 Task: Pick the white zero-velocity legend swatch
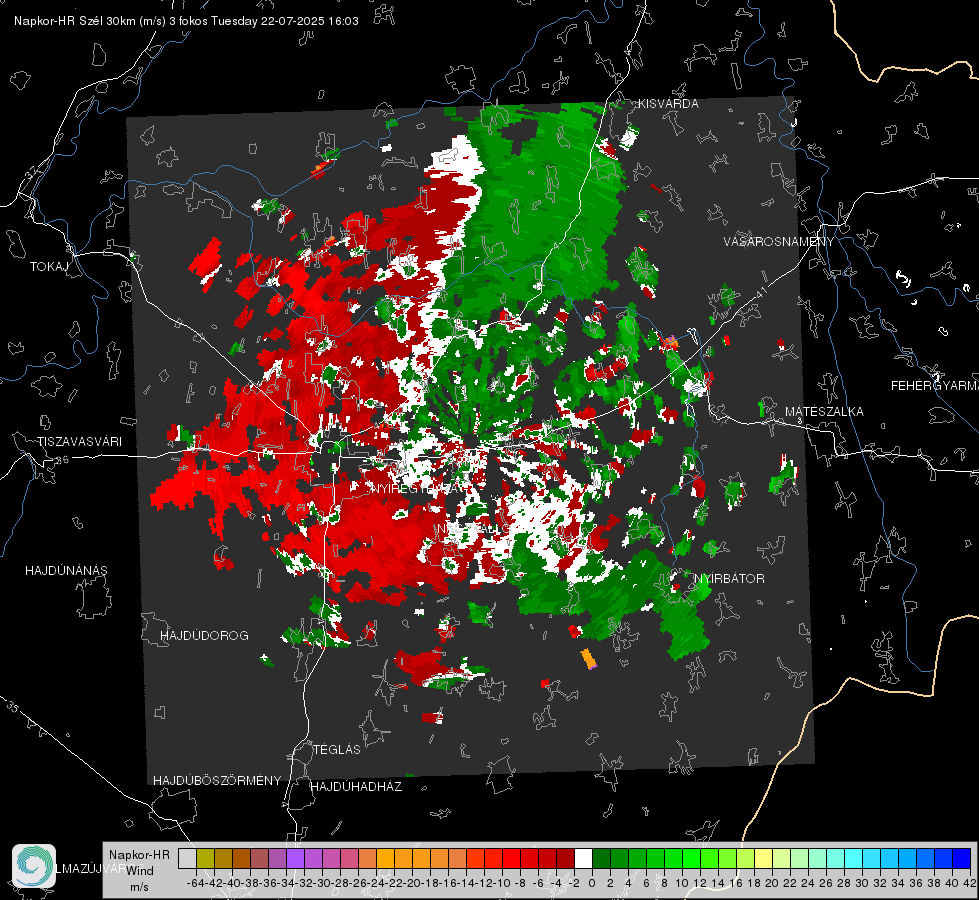pos(583,858)
